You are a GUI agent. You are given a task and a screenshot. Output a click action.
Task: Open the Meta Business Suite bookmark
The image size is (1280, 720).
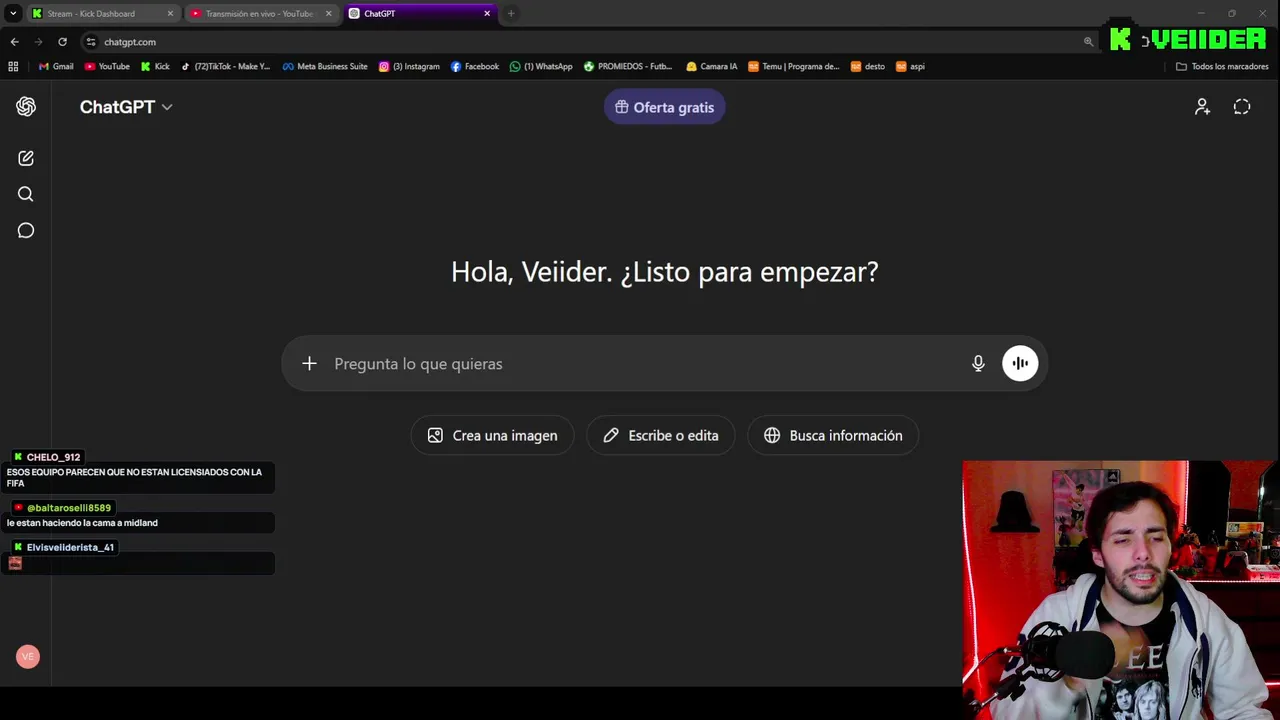(x=325, y=66)
